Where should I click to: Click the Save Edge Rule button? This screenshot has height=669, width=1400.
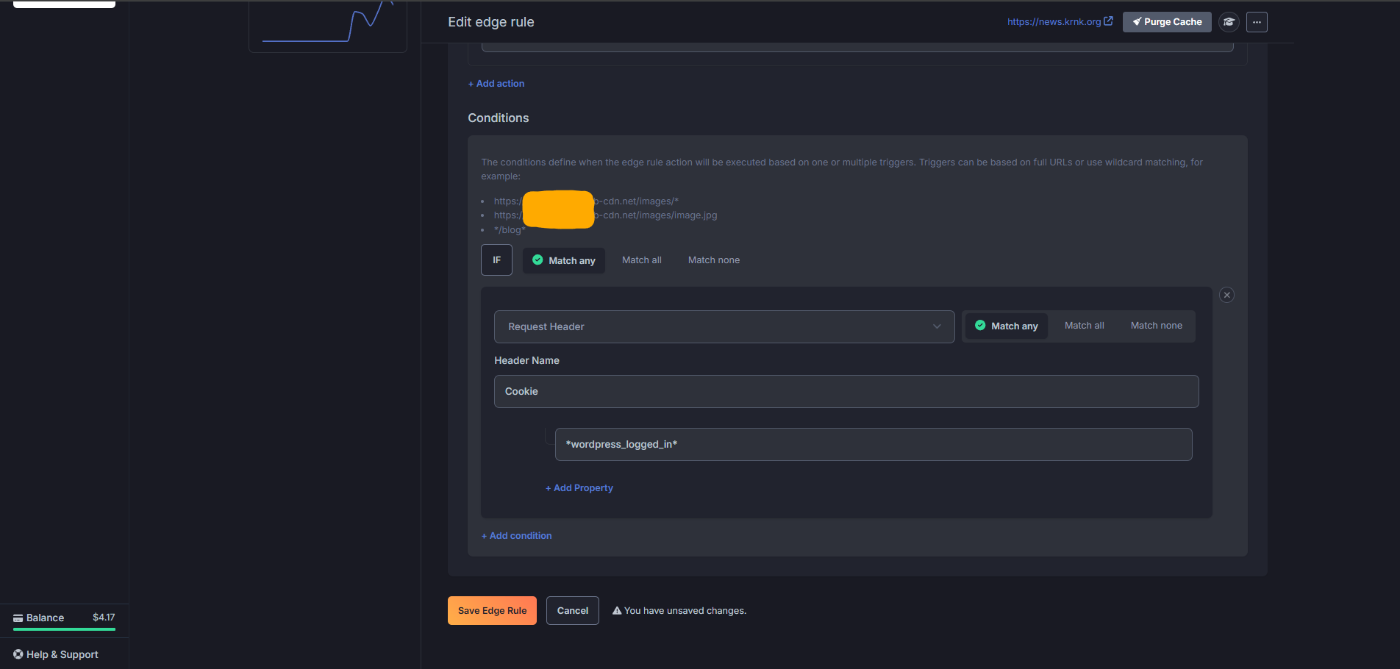click(492, 611)
